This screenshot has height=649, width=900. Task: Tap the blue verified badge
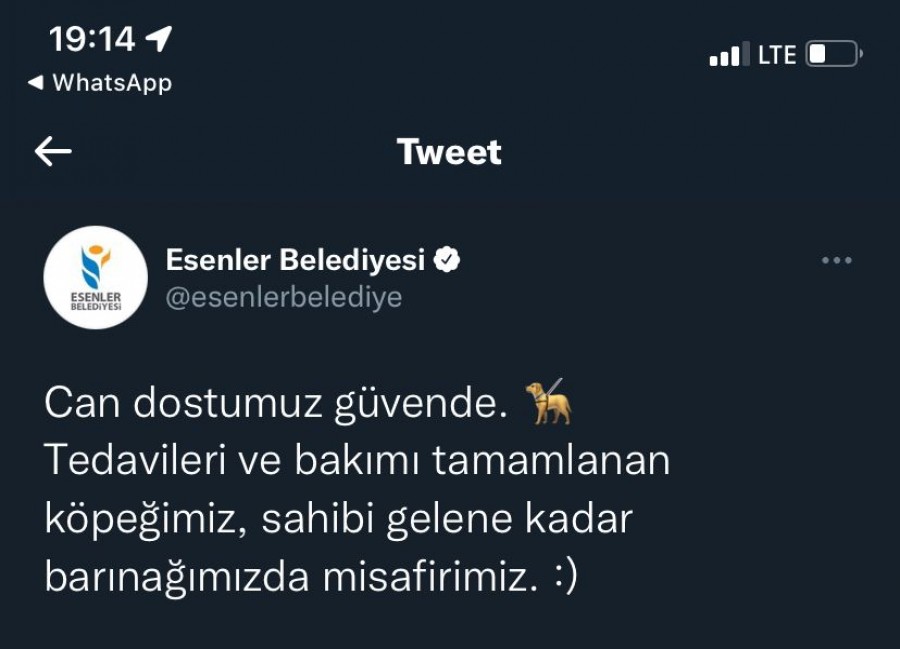click(x=447, y=261)
